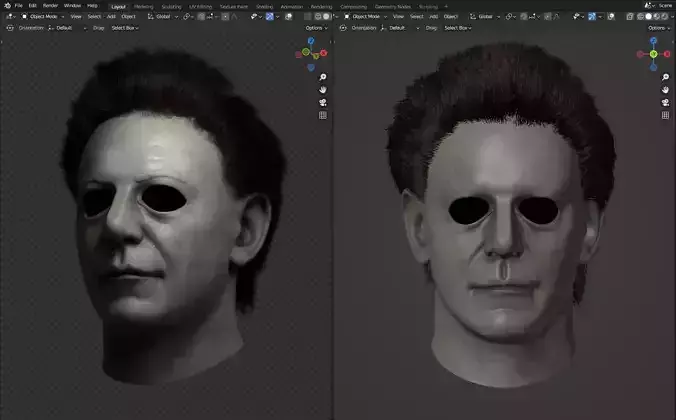Switch to the Sculpting workspace tab

pyautogui.click(x=171, y=7)
